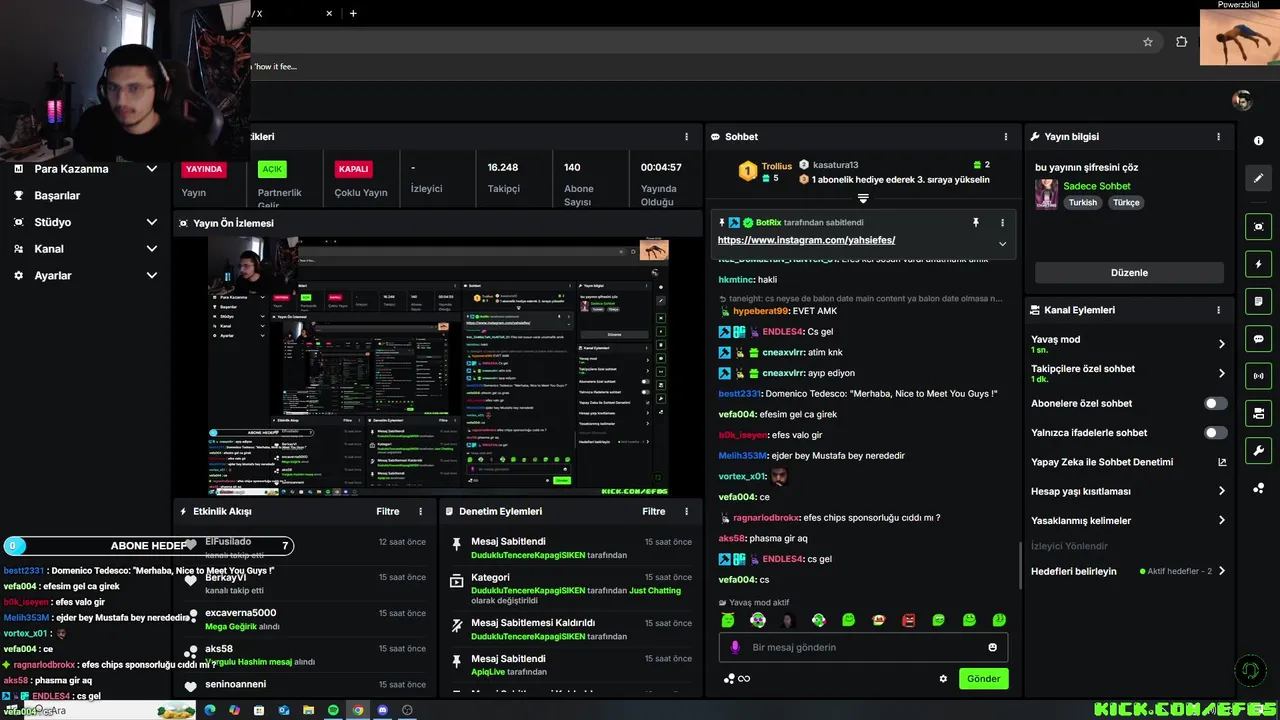The image size is (1280, 720).
Task: Bookmark this page with the browser star icon
Action: pyautogui.click(x=1148, y=42)
